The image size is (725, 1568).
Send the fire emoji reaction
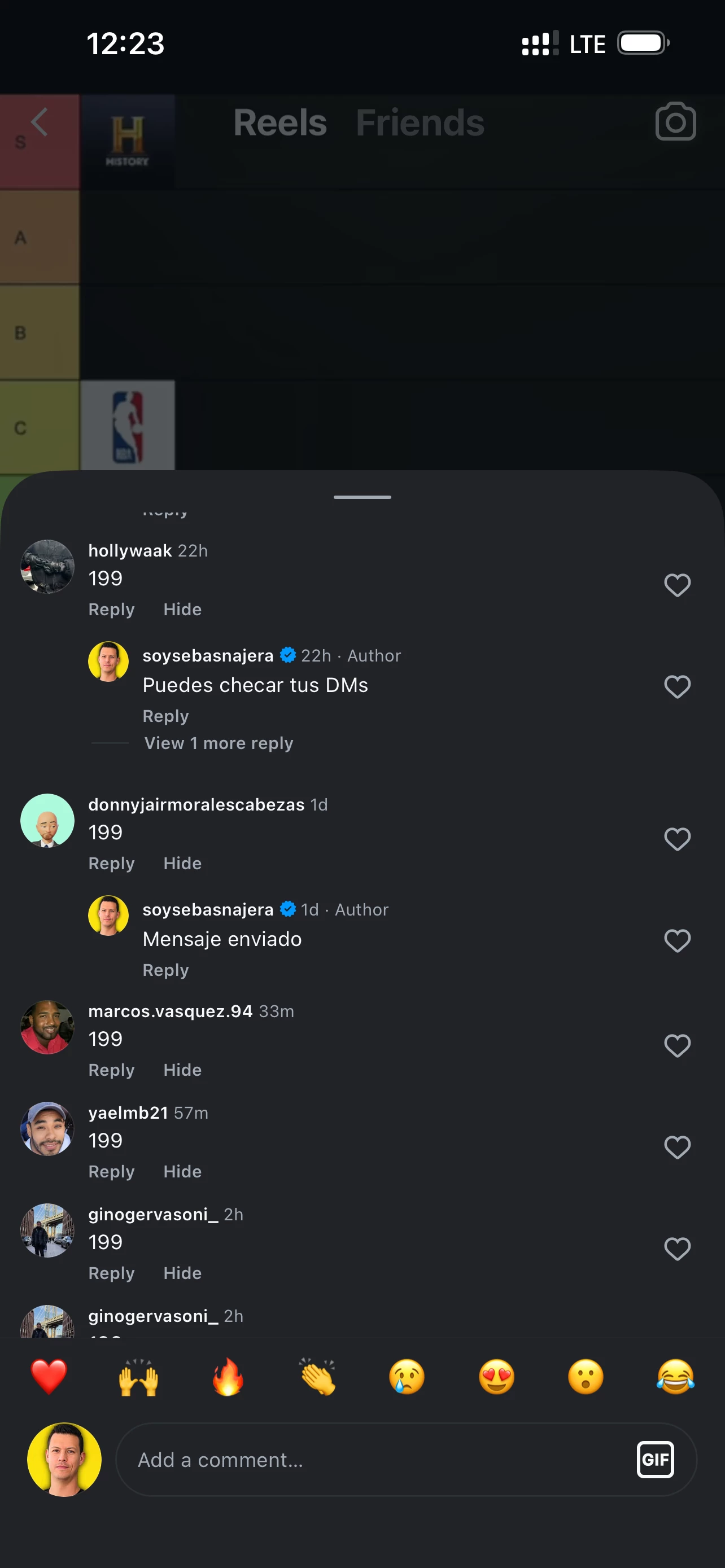pos(228,1376)
